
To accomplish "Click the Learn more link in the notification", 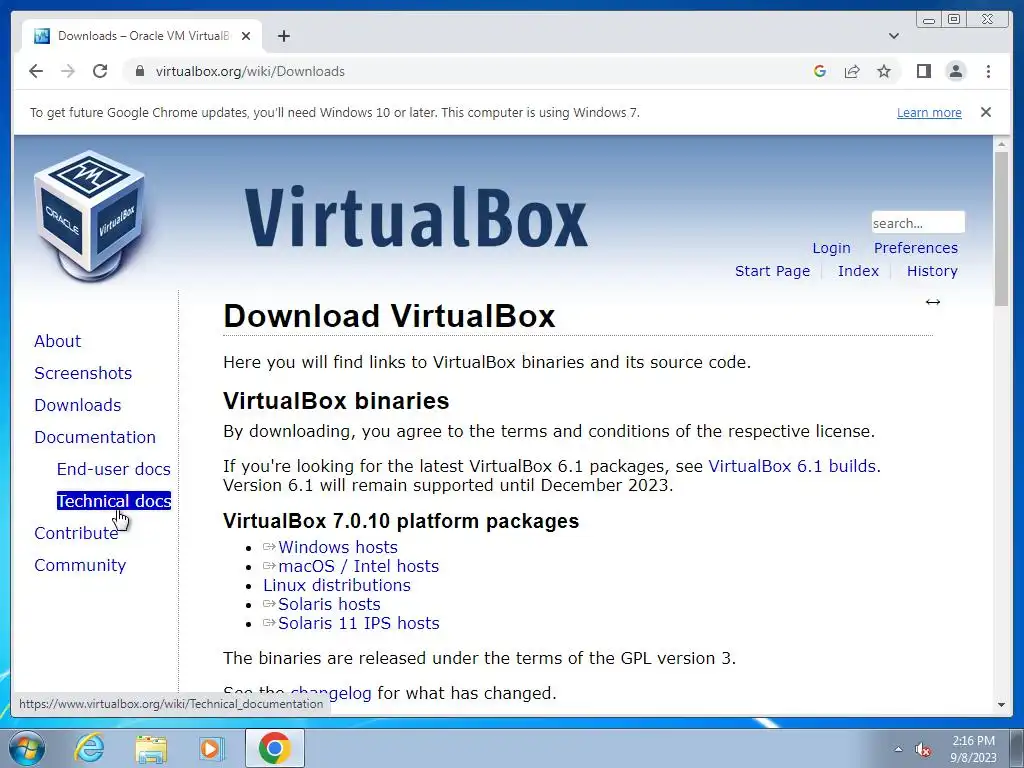I will pos(929,112).
